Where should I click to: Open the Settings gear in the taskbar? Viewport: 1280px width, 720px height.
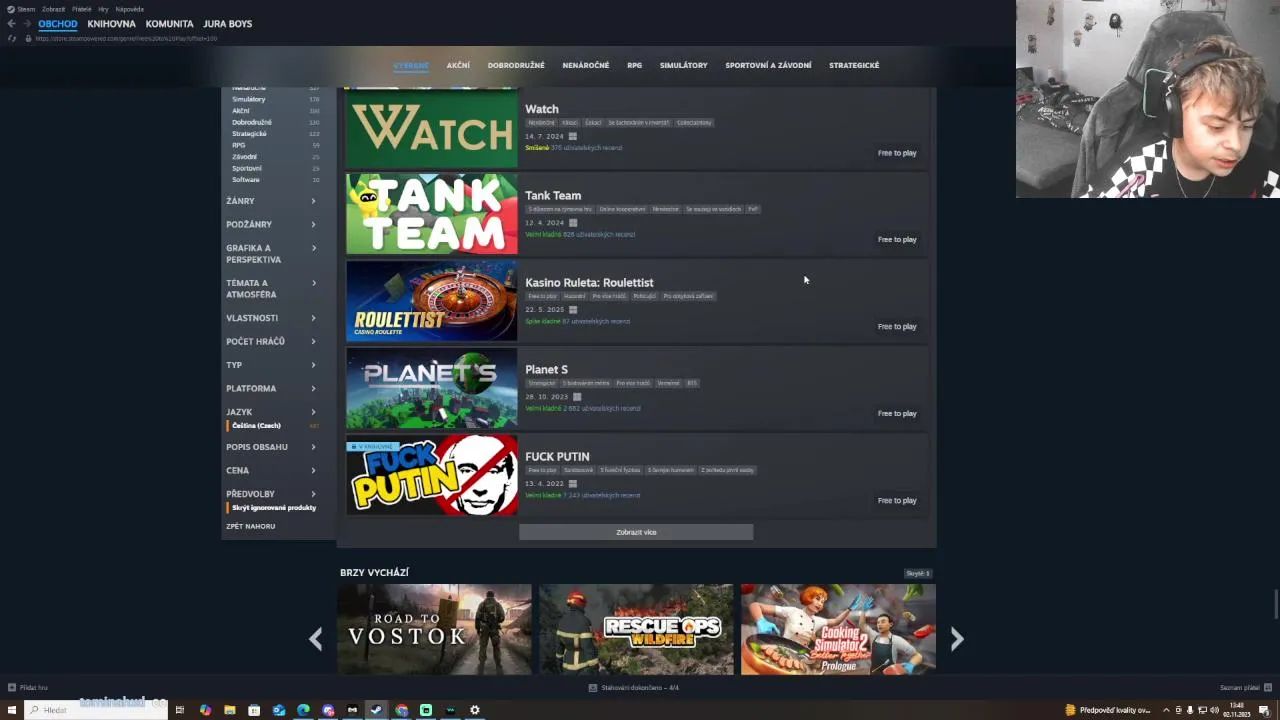coord(474,710)
